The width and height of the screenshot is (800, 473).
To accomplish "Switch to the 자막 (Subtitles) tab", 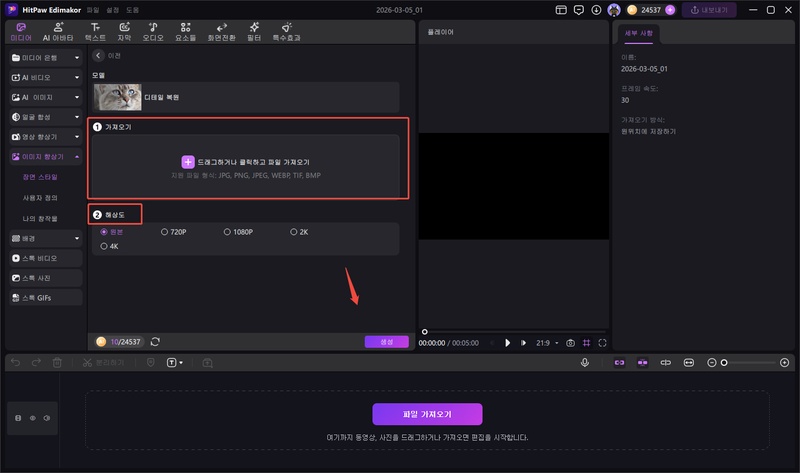I will (x=124, y=32).
